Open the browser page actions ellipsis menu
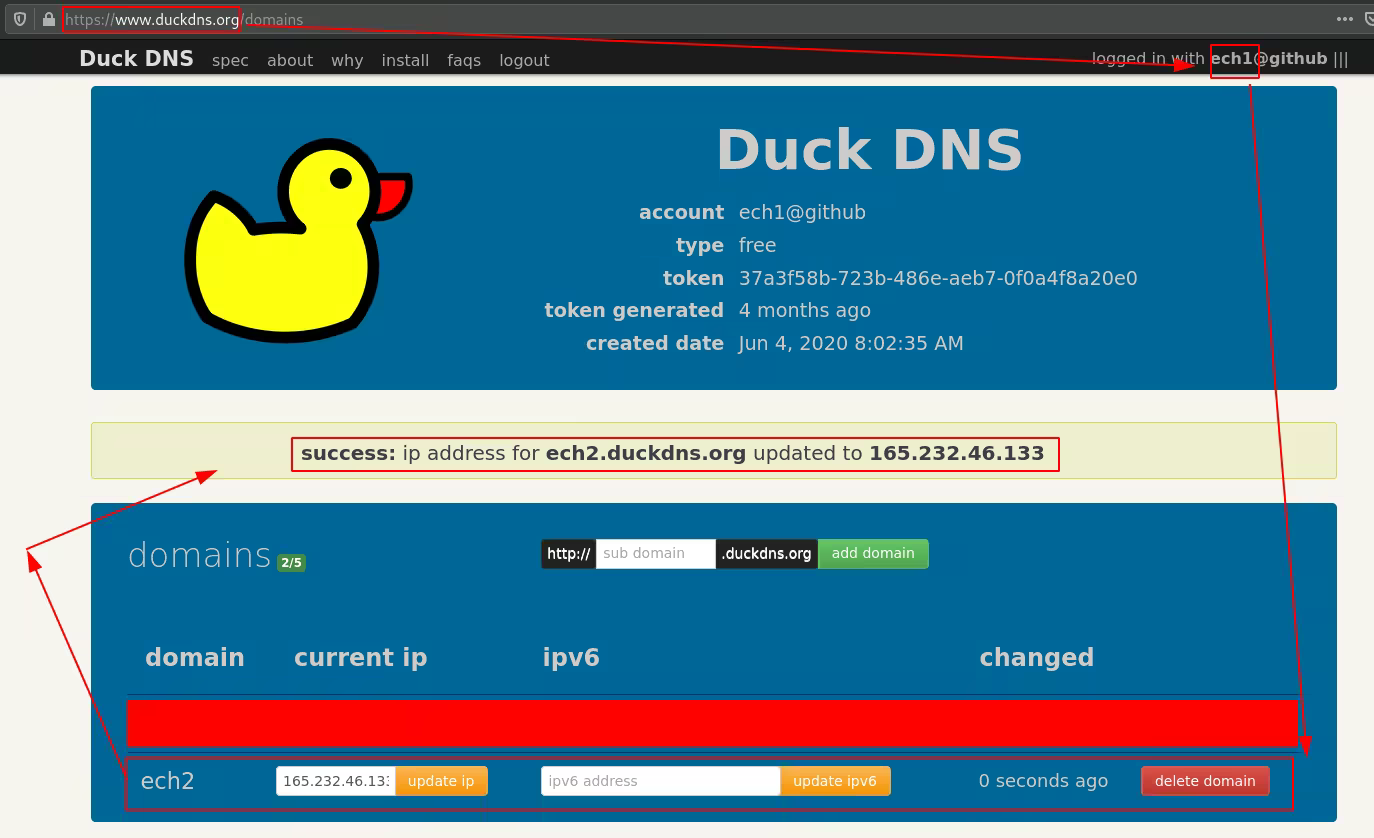Viewport: 1374px width, 838px height. click(x=1345, y=19)
